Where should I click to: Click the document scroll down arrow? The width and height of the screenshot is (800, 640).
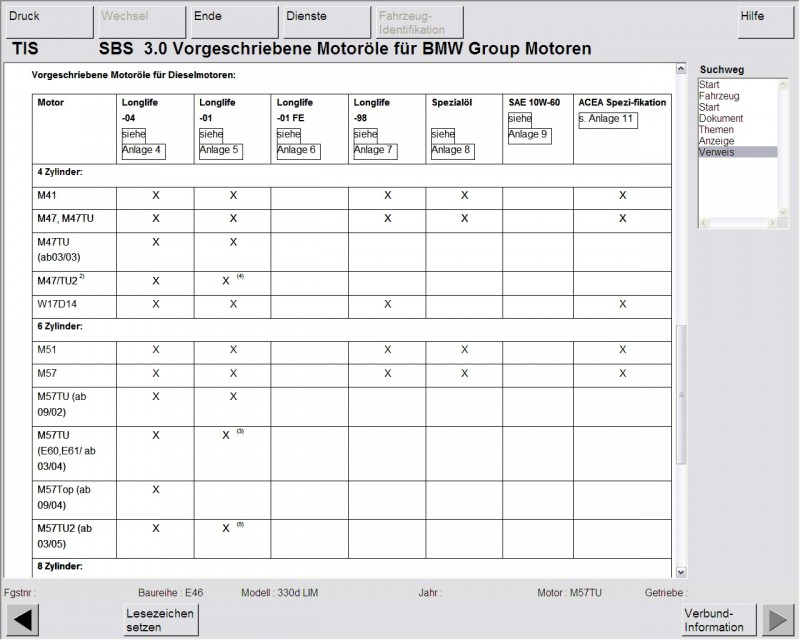pos(681,572)
